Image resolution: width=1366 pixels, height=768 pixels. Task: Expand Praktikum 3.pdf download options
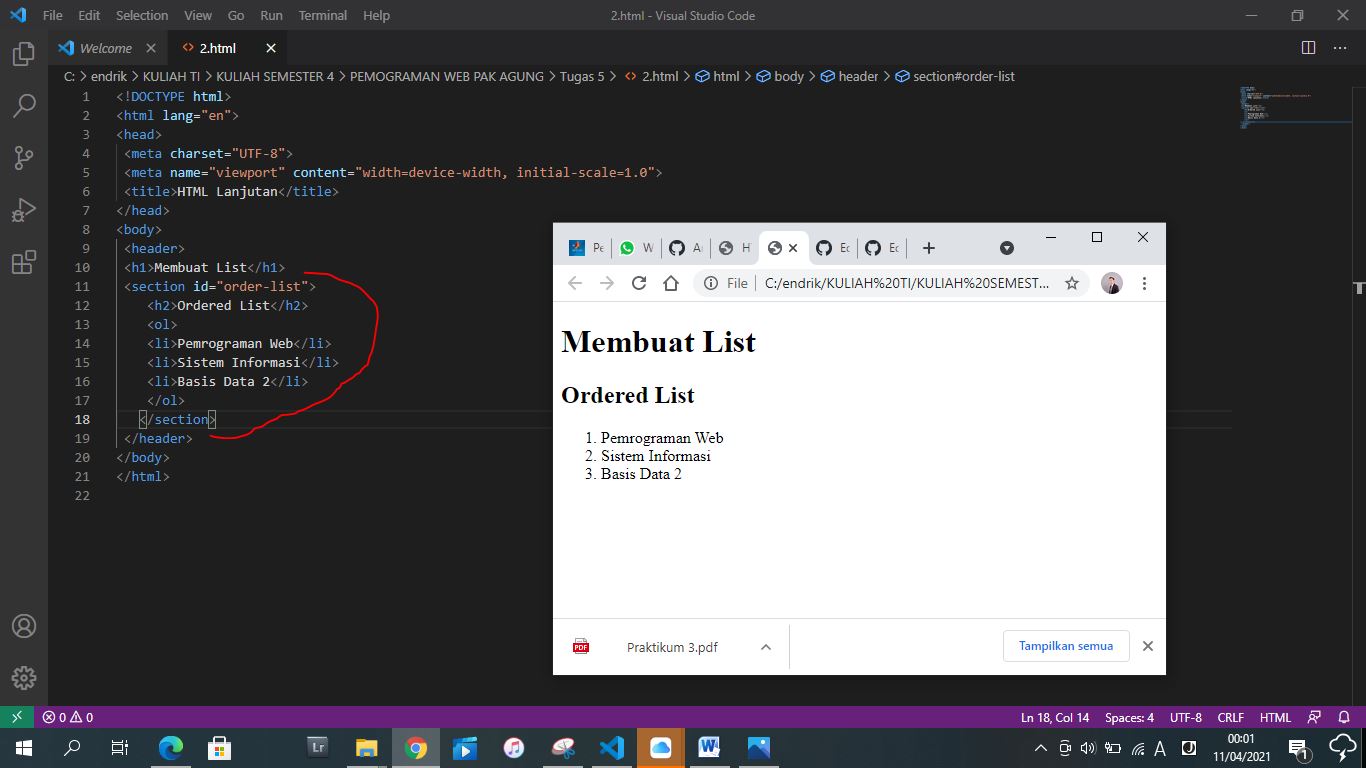click(x=766, y=647)
